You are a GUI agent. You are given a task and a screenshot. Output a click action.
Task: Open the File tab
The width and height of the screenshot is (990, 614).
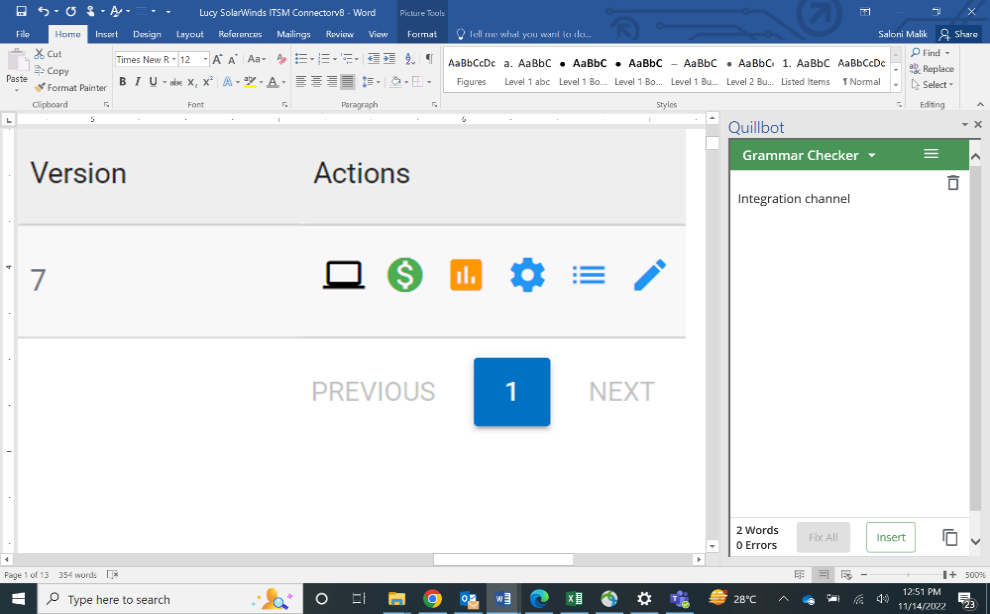23,34
